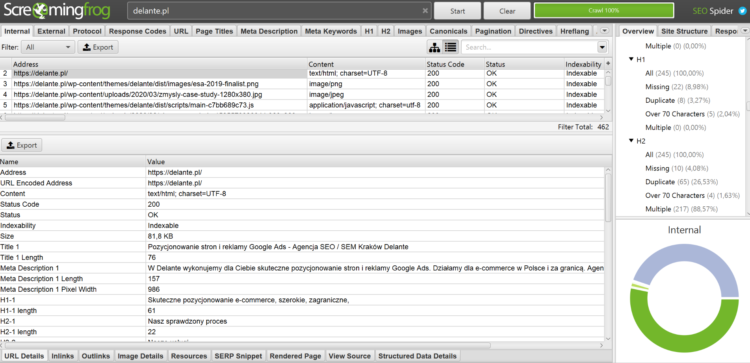Viewport: 750px width, 363px height.
Task: Open the Meta Description tab
Action: (x=269, y=31)
